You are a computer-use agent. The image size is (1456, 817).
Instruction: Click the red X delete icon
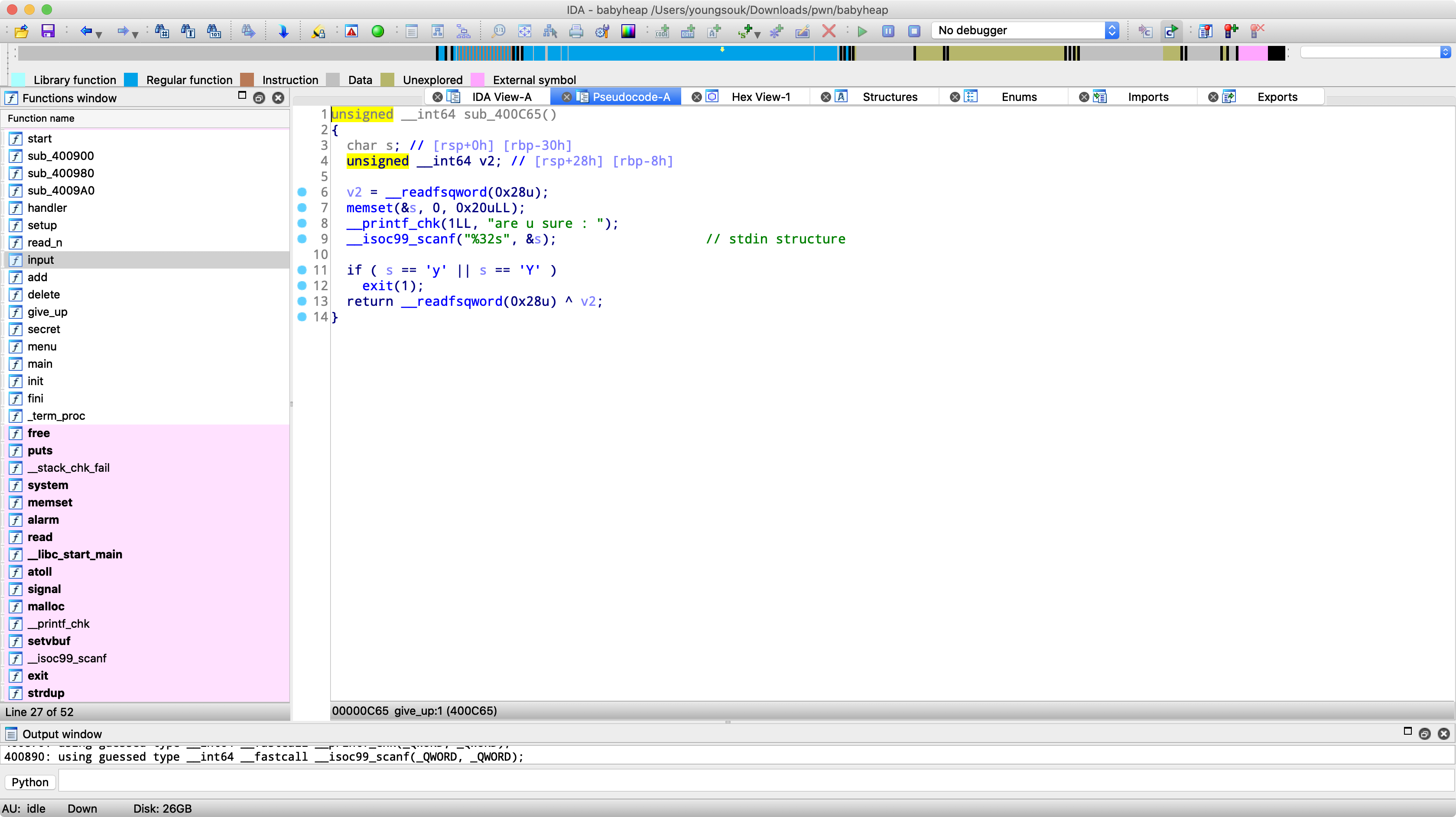pos(829,31)
